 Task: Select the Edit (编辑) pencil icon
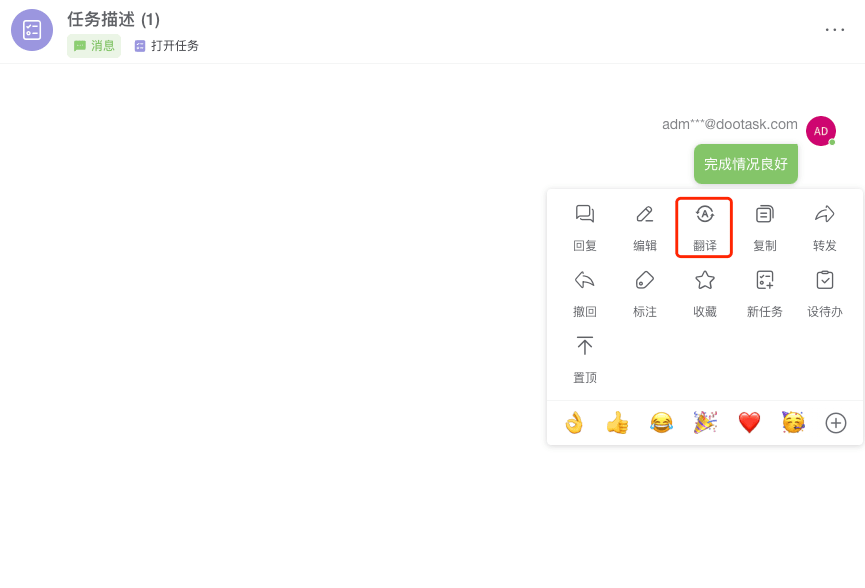644,214
